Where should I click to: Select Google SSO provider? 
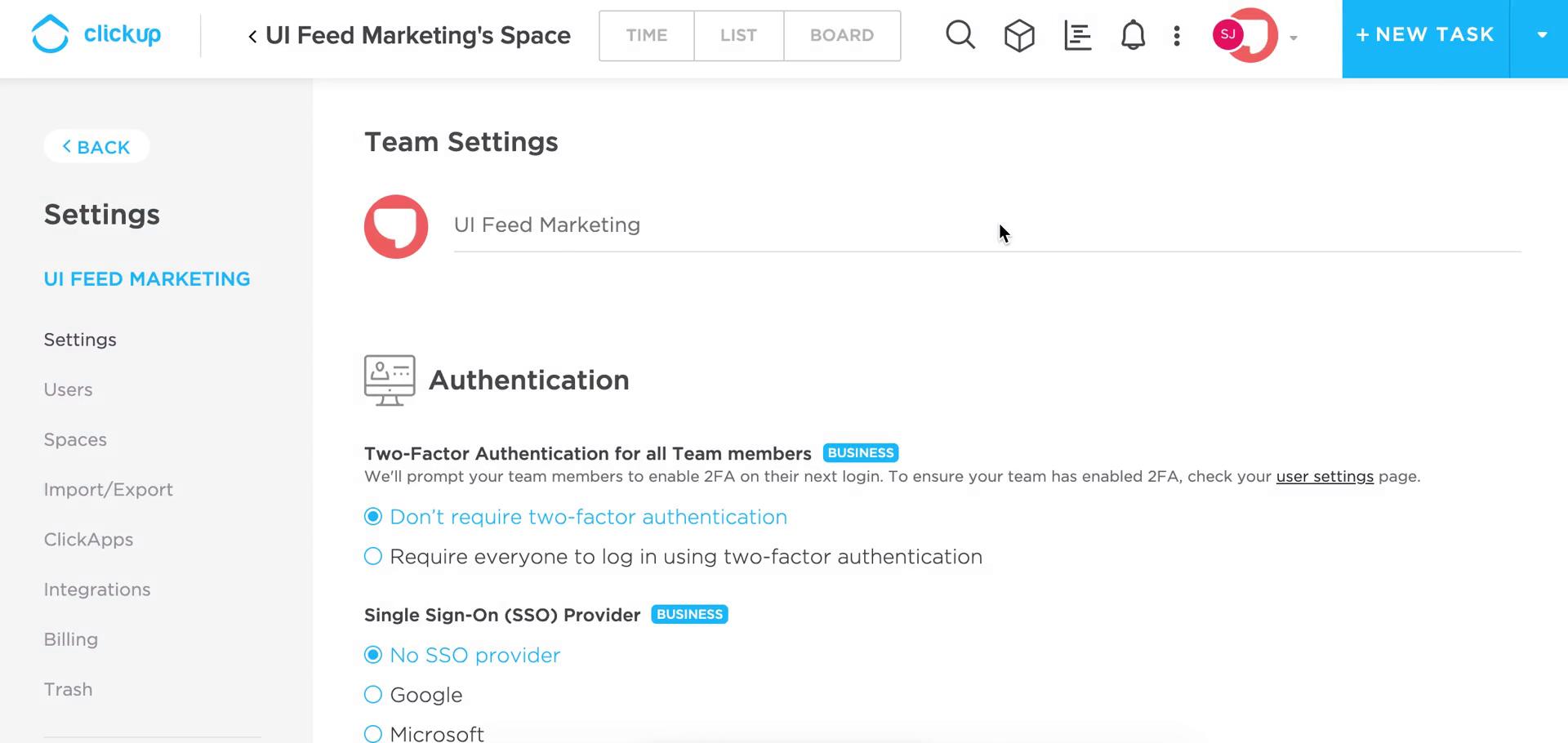click(413, 696)
